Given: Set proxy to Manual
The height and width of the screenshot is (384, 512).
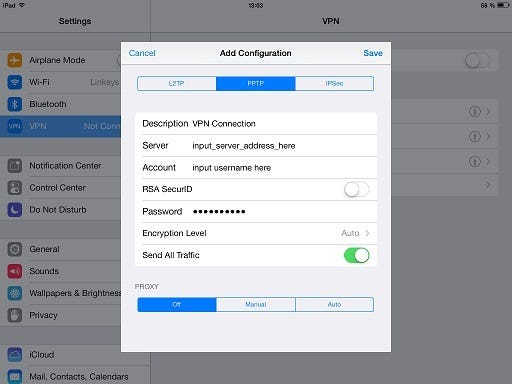Looking at the screenshot, I should pos(256,305).
